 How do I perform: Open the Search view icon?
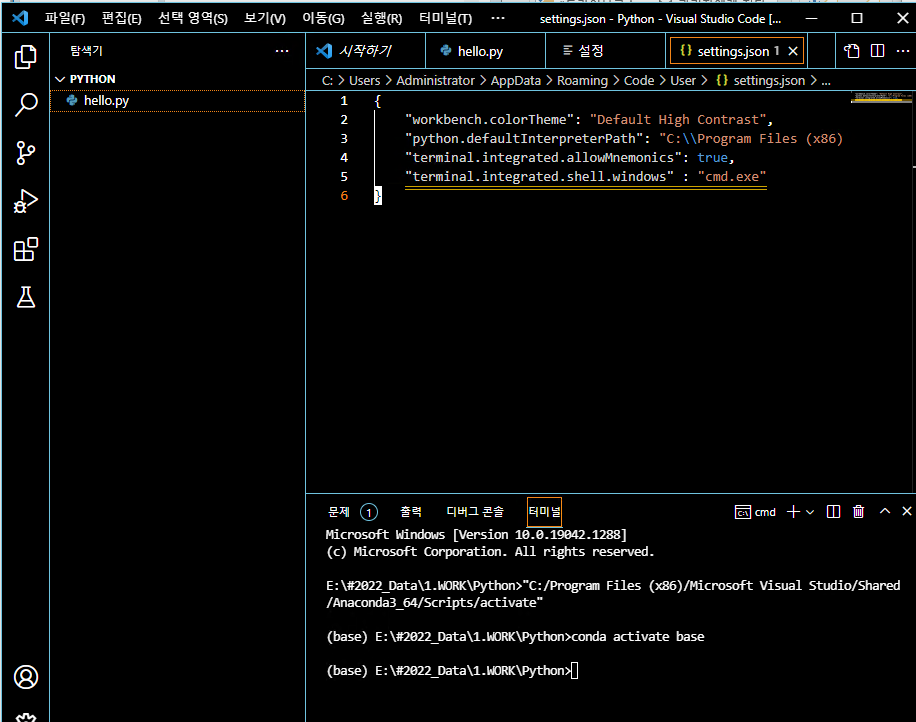click(x=25, y=105)
